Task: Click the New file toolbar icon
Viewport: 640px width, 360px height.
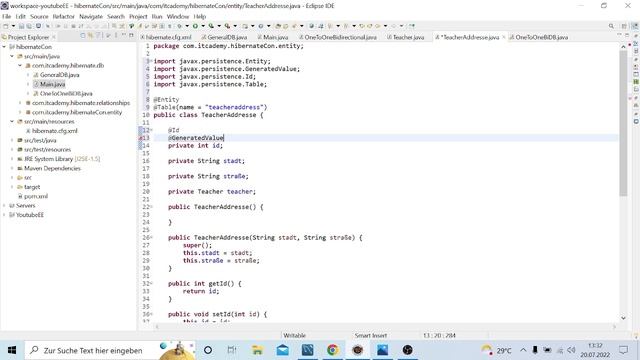Action: click(6, 26)
